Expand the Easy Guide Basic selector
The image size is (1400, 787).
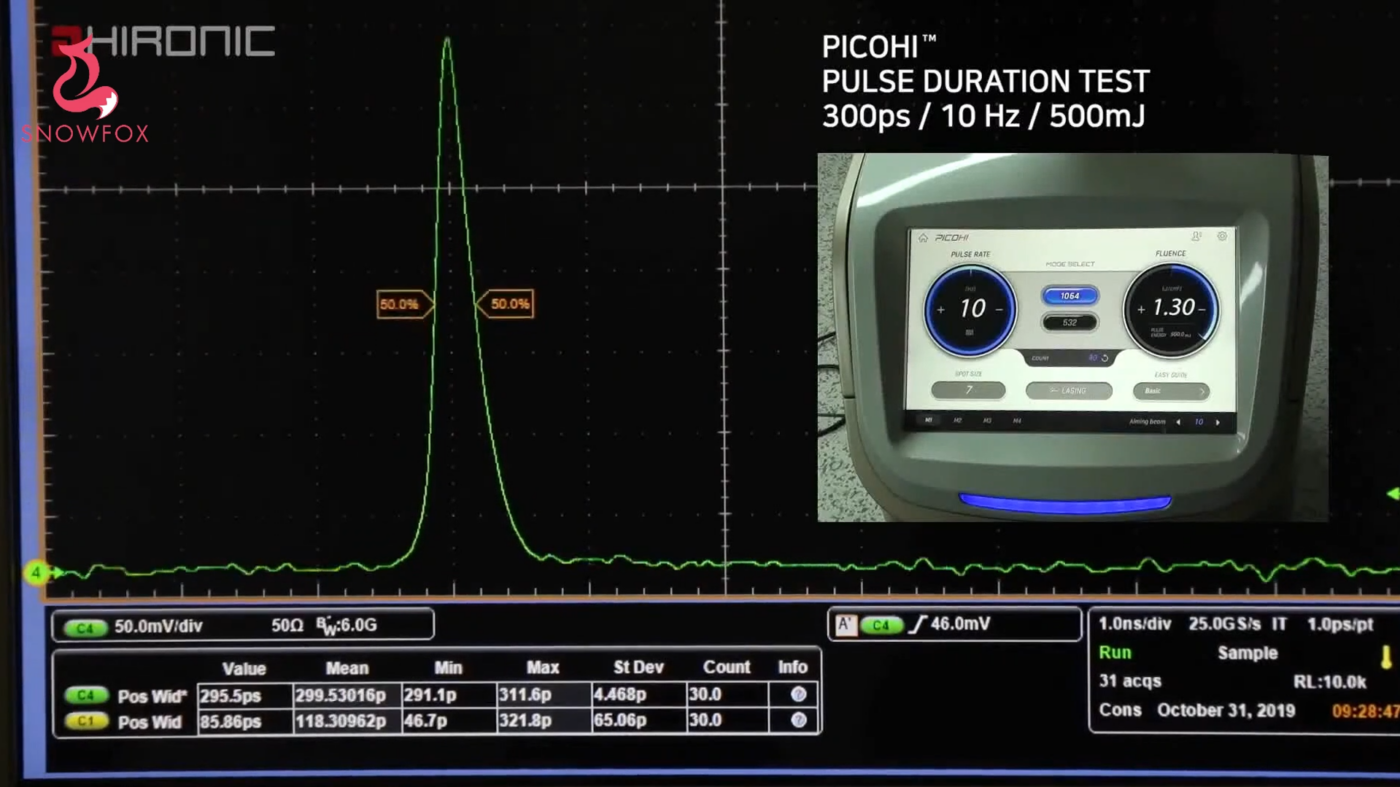tap(1171, 391)
